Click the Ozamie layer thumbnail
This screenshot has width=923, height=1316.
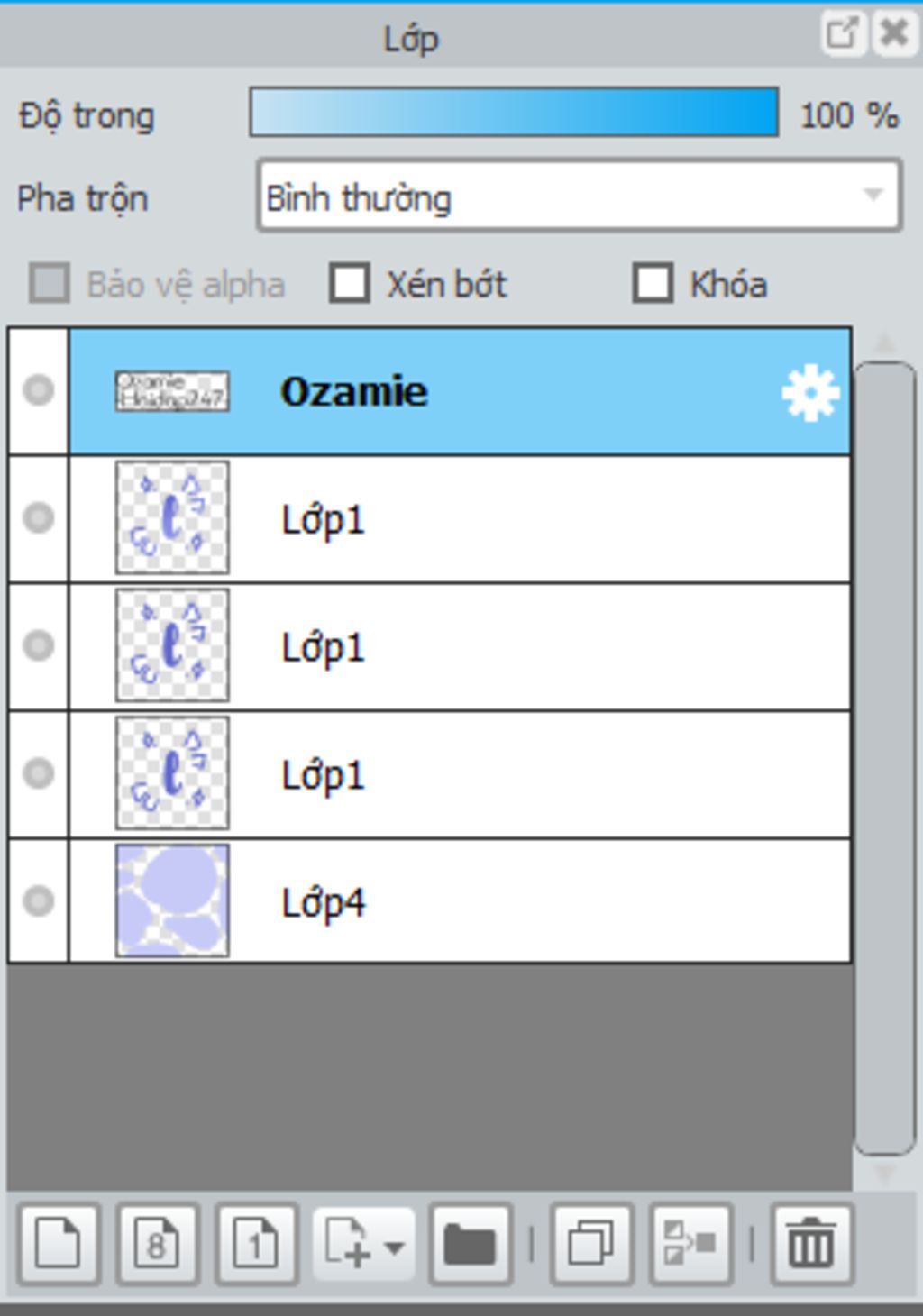click(x=172, y=391)
